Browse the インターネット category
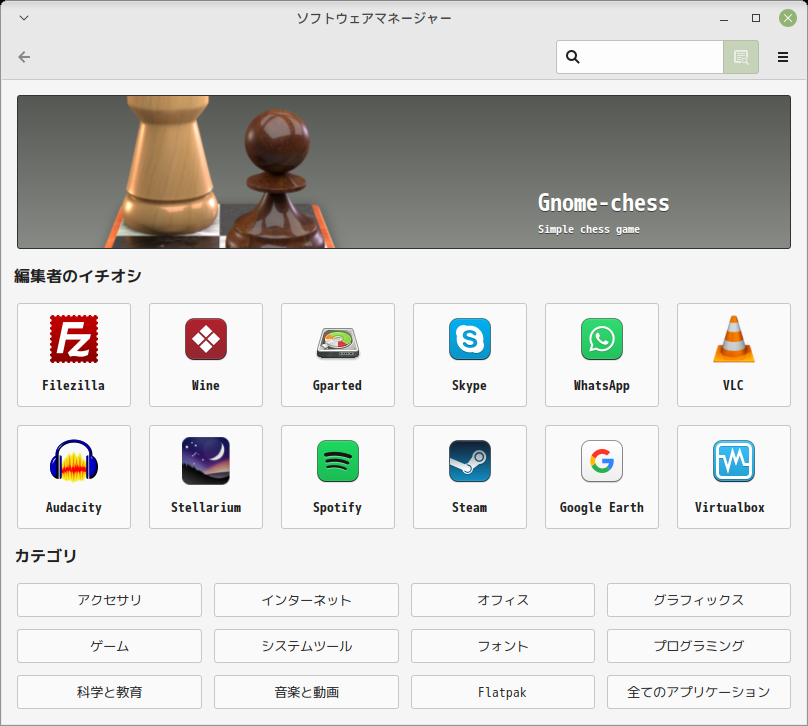The width and height of the screenshot is (808, 726). pyautogui.click(x=306, y=600)
